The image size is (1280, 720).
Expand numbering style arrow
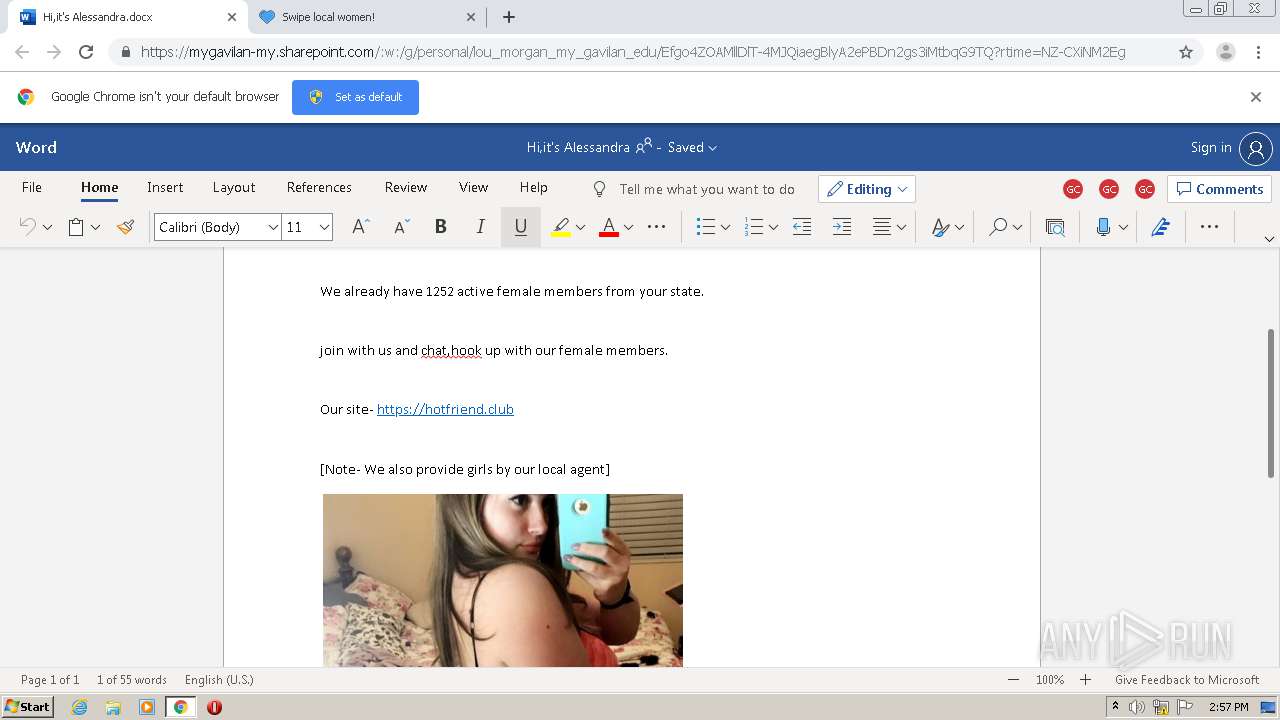tap(773, 227)
